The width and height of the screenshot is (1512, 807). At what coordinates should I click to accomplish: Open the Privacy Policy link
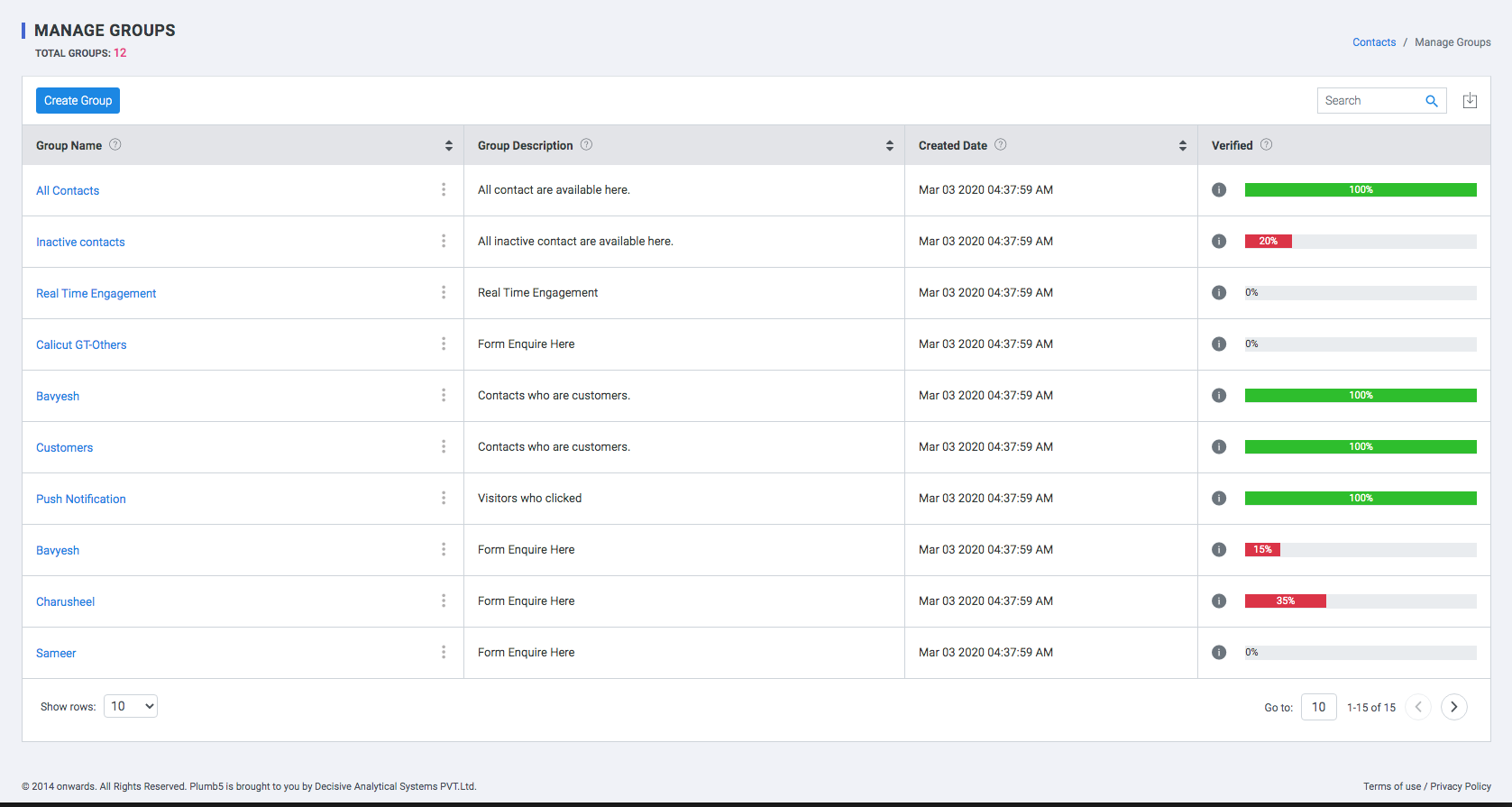(x=1461, y=786)
